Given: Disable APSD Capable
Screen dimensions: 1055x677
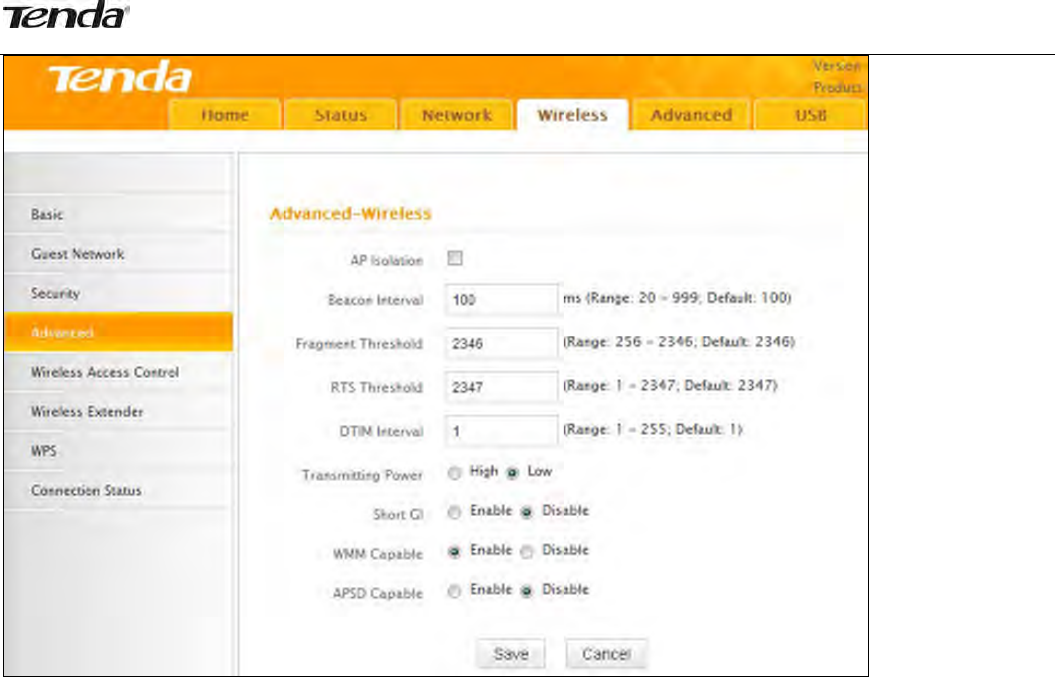Looking at the screenshot, I should [x=527, y=592].
